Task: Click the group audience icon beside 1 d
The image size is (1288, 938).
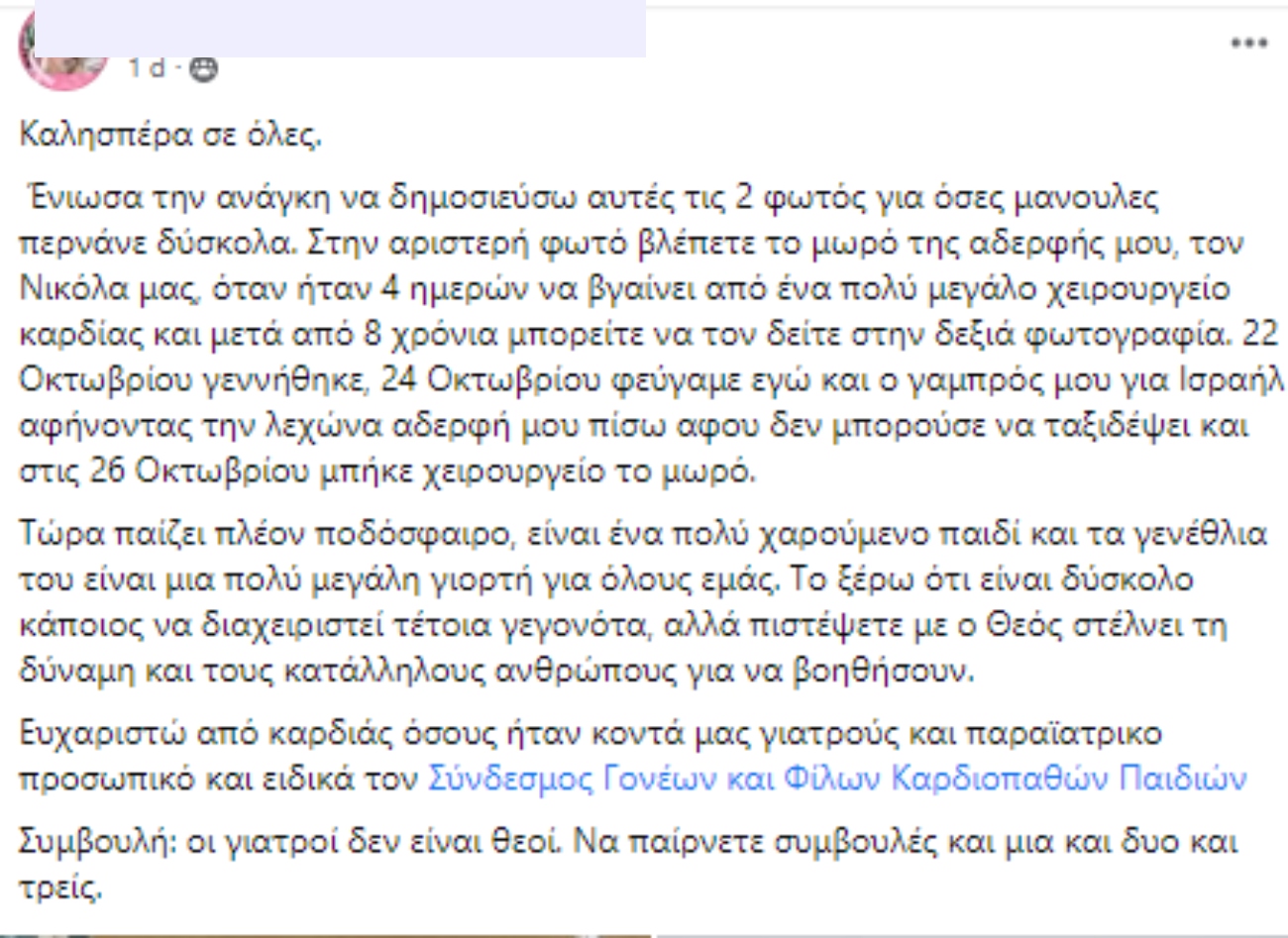Action: (203, 68)
